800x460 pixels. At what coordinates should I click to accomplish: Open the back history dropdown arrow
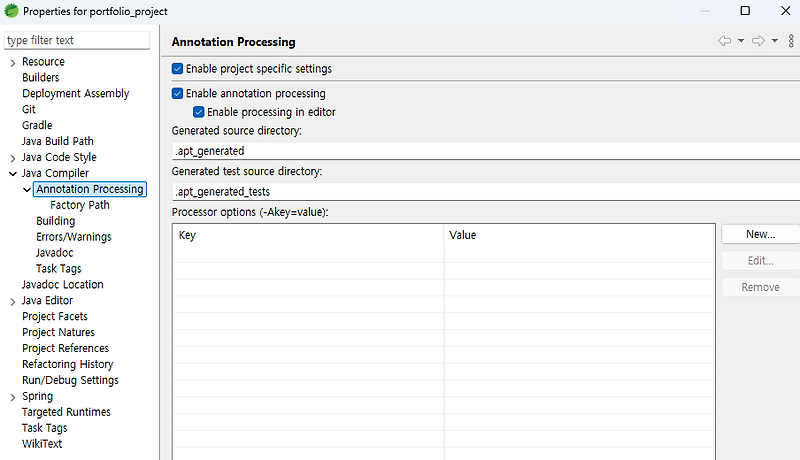click(x=741, y=41)
